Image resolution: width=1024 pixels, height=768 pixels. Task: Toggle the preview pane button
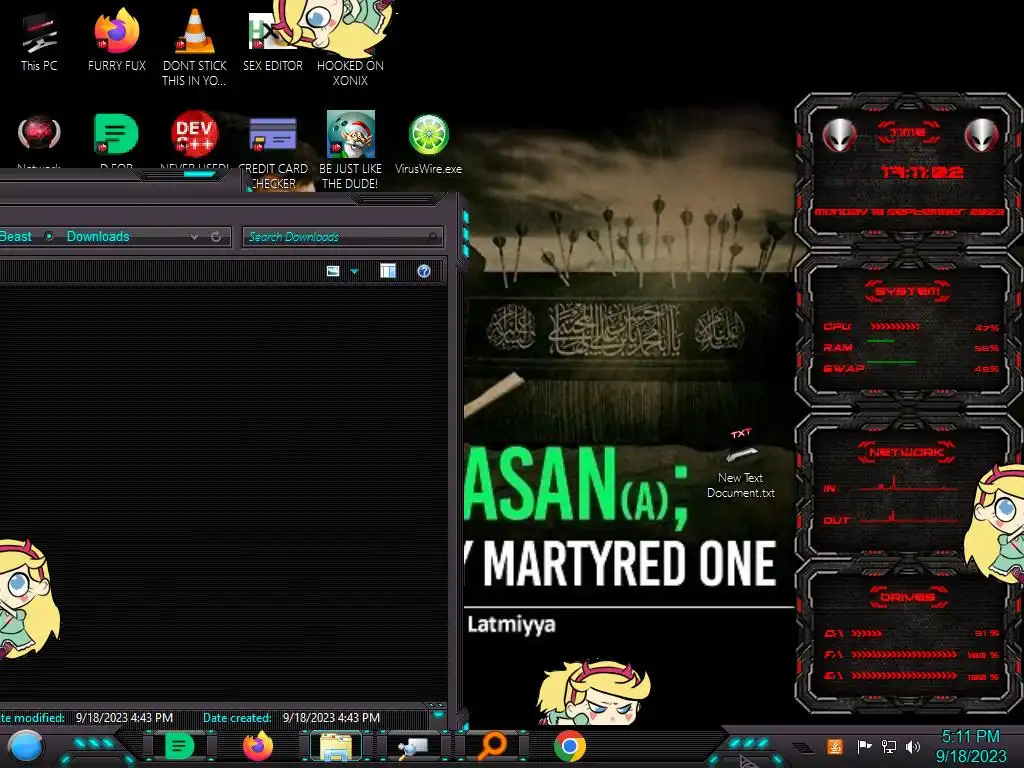point(388,271)
